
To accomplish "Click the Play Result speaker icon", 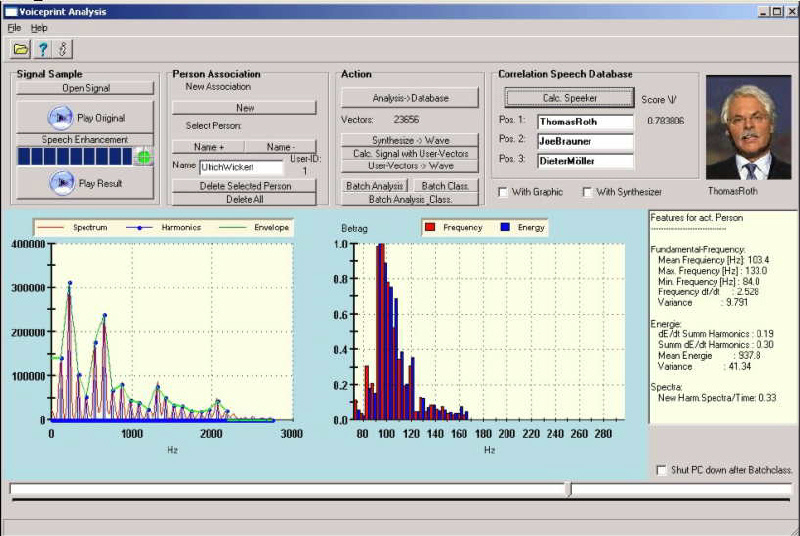I will 62,183.
